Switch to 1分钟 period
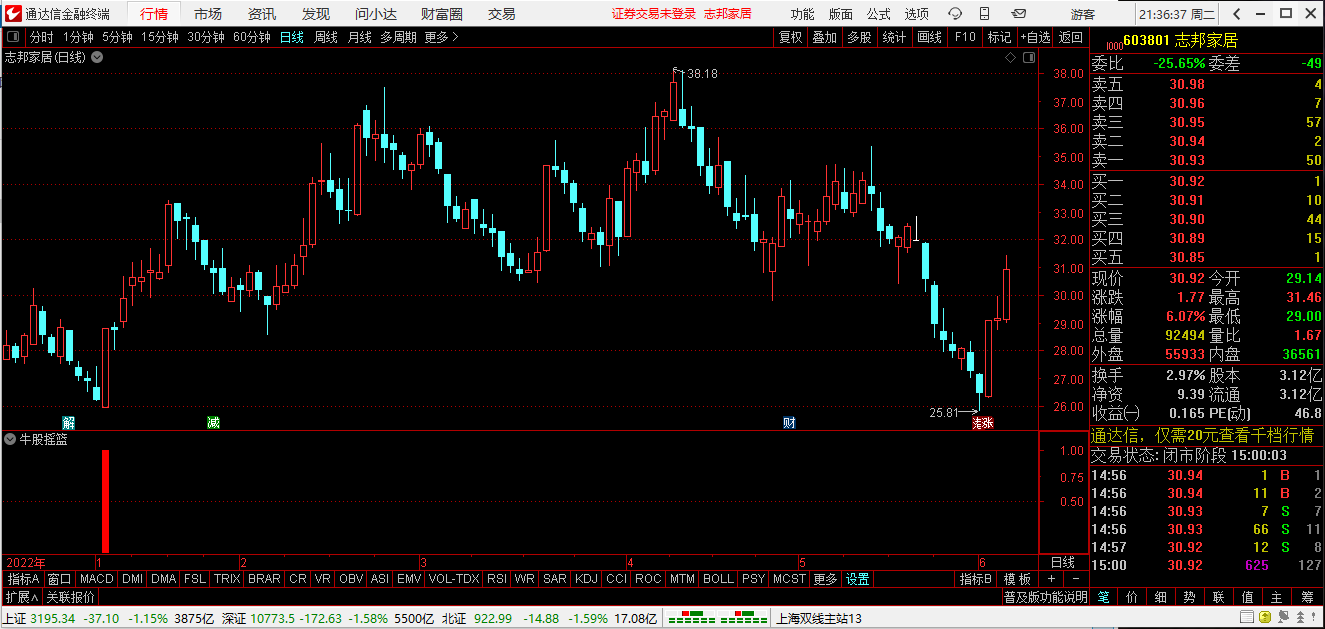 click(x=78, y=37)
